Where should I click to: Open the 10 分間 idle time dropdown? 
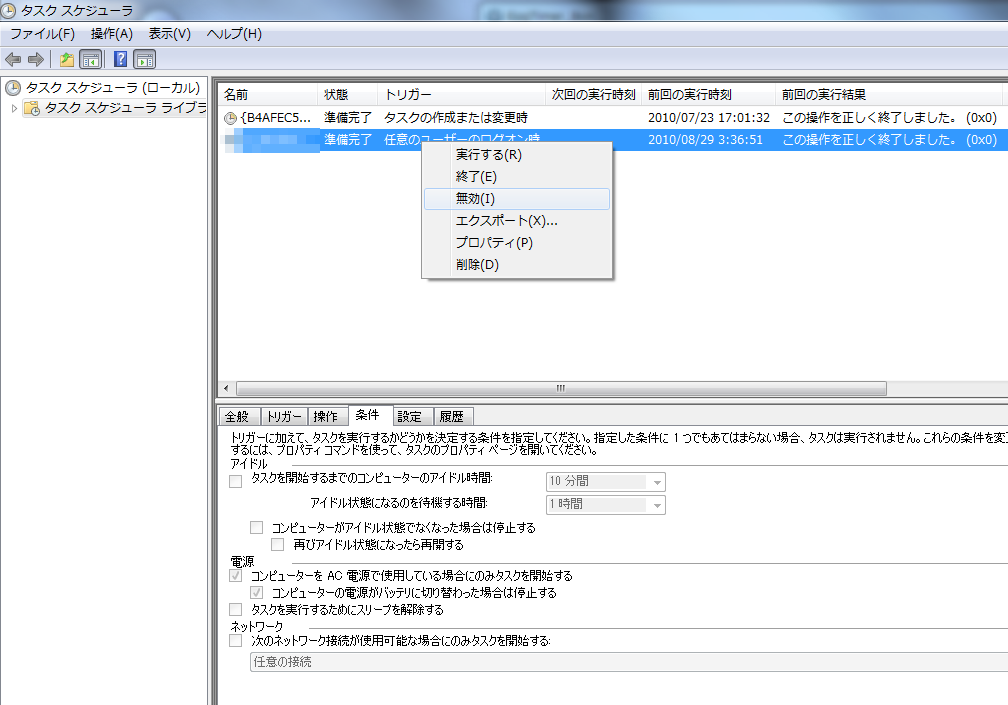(657, 482)
